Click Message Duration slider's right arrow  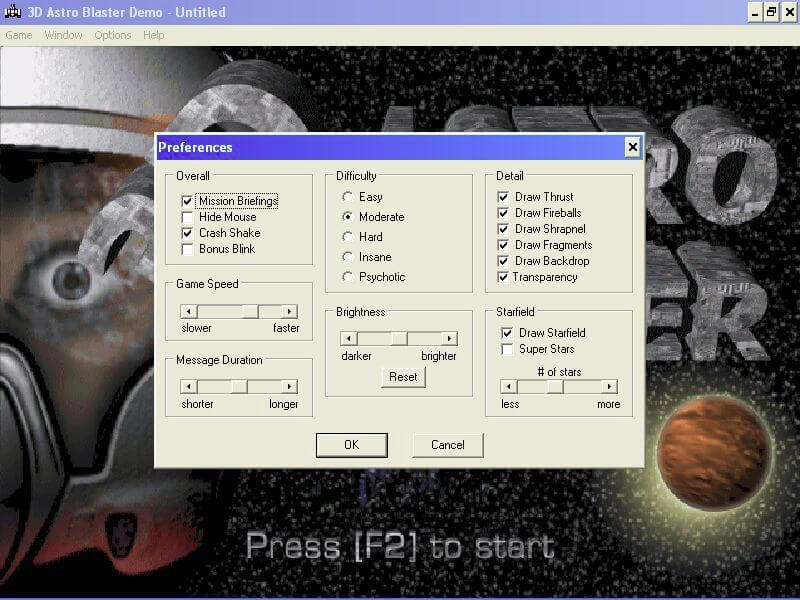coord(290,387)
